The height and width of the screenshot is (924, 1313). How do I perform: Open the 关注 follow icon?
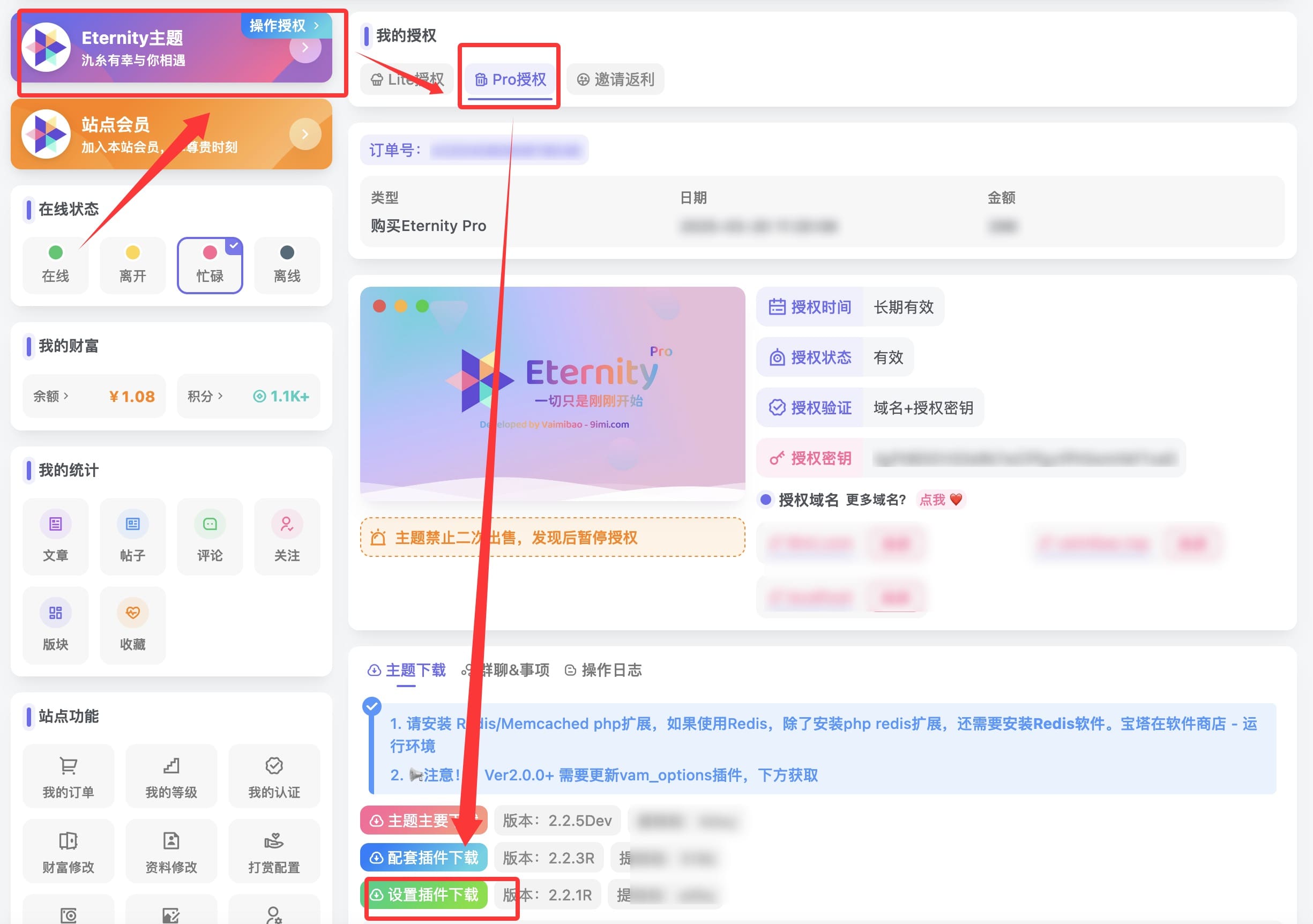coord(287,524)
